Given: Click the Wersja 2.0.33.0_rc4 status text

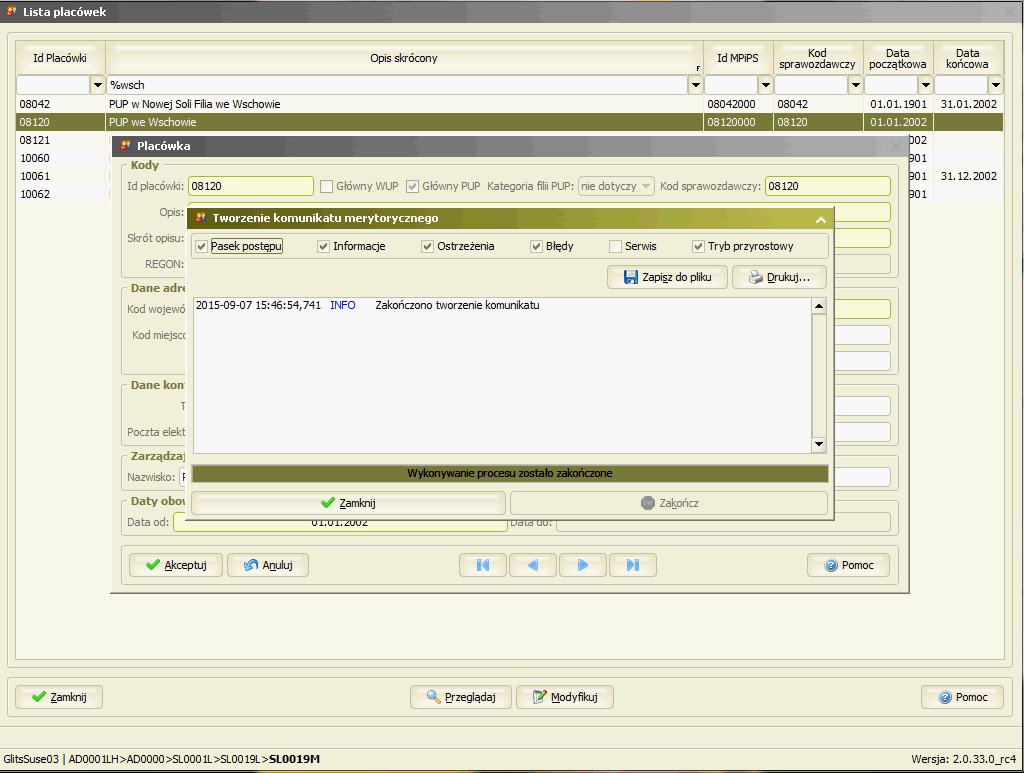Looking at the screenshot, I should 964,759.
